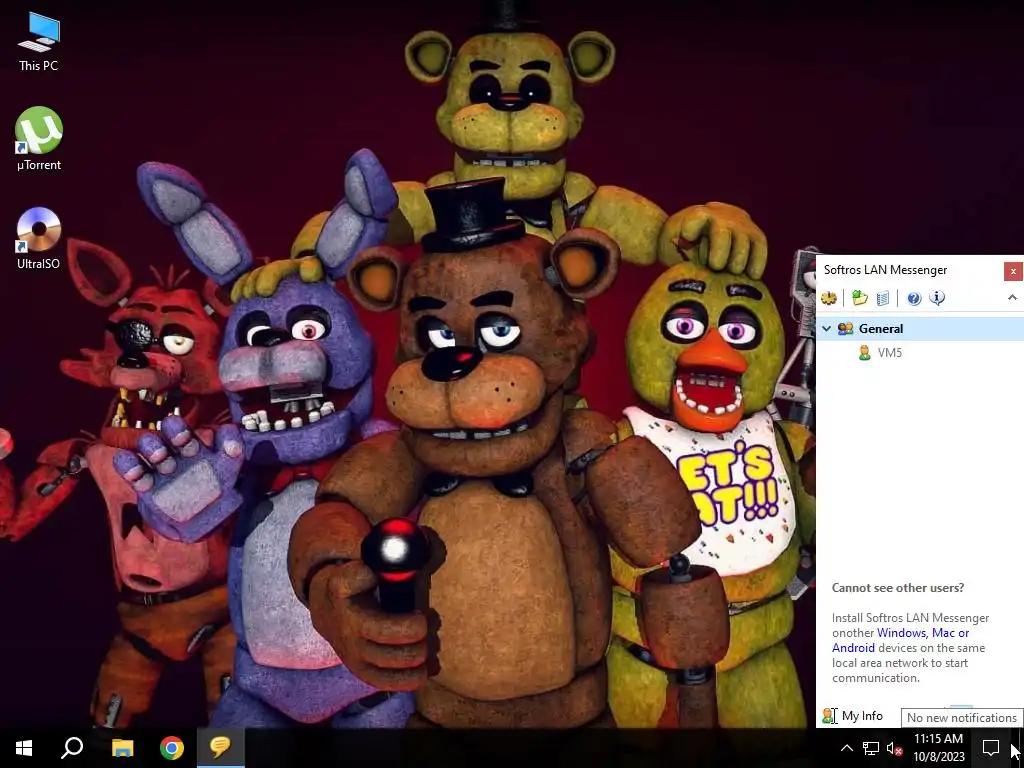The height and width of the screenshot is (768, 1024).
Task: Collapse the General group arrow
Action: 827,328
